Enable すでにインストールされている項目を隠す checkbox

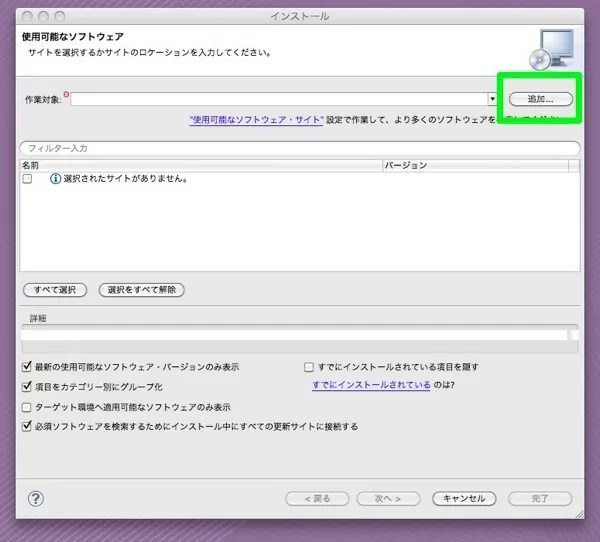click(308, 367)
